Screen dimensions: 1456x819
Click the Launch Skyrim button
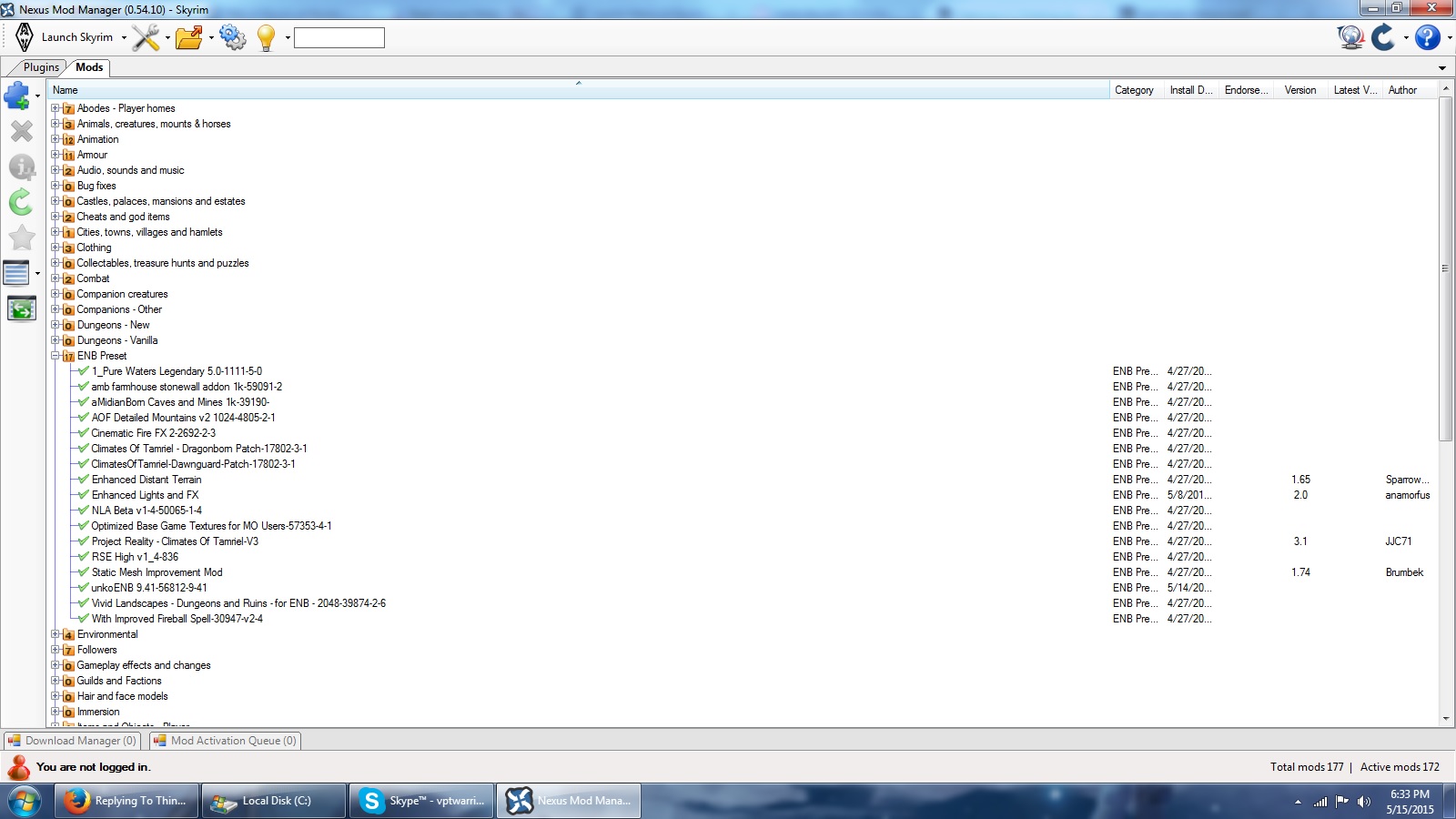[66, 37]
